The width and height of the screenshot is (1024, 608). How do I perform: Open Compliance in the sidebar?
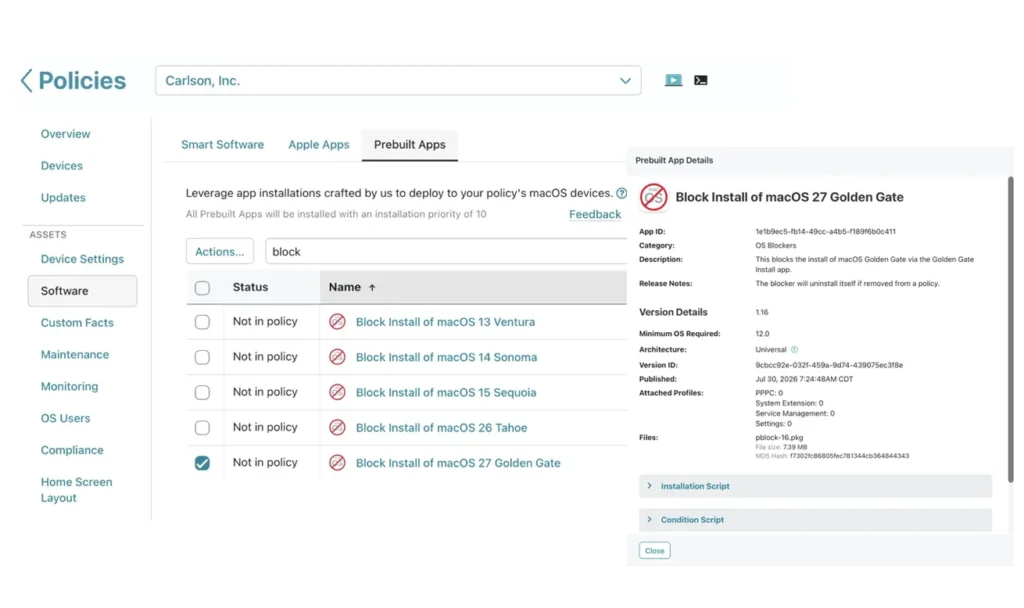point(72,450)
